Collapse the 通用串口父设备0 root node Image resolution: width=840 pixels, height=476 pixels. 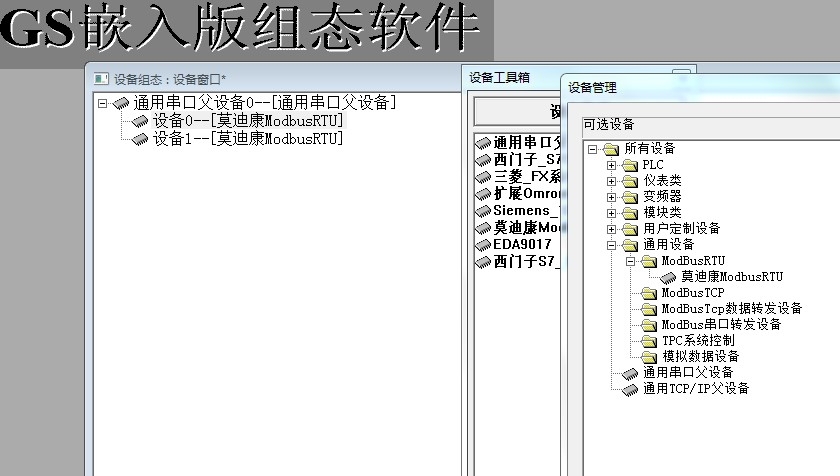pos(102,103)
